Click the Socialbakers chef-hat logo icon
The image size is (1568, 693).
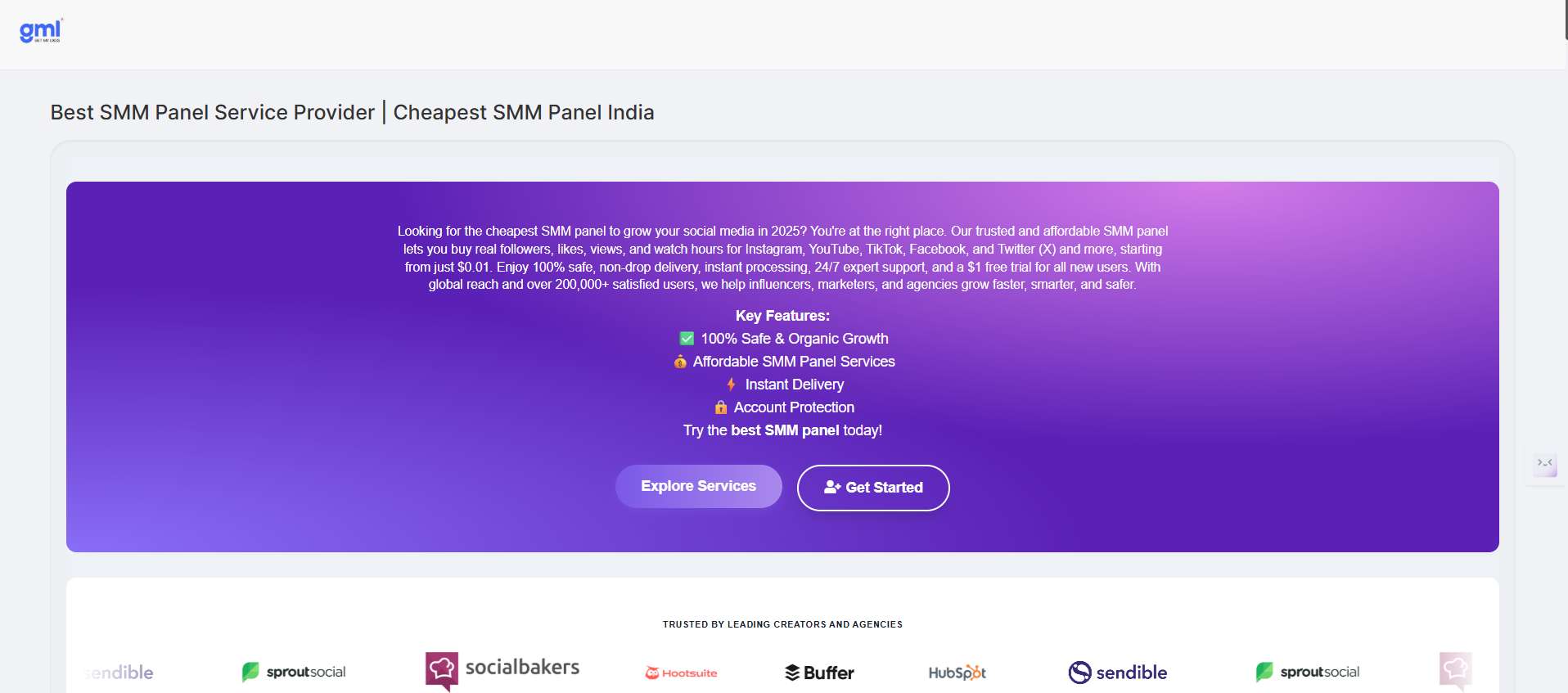[x=443, y=668]
